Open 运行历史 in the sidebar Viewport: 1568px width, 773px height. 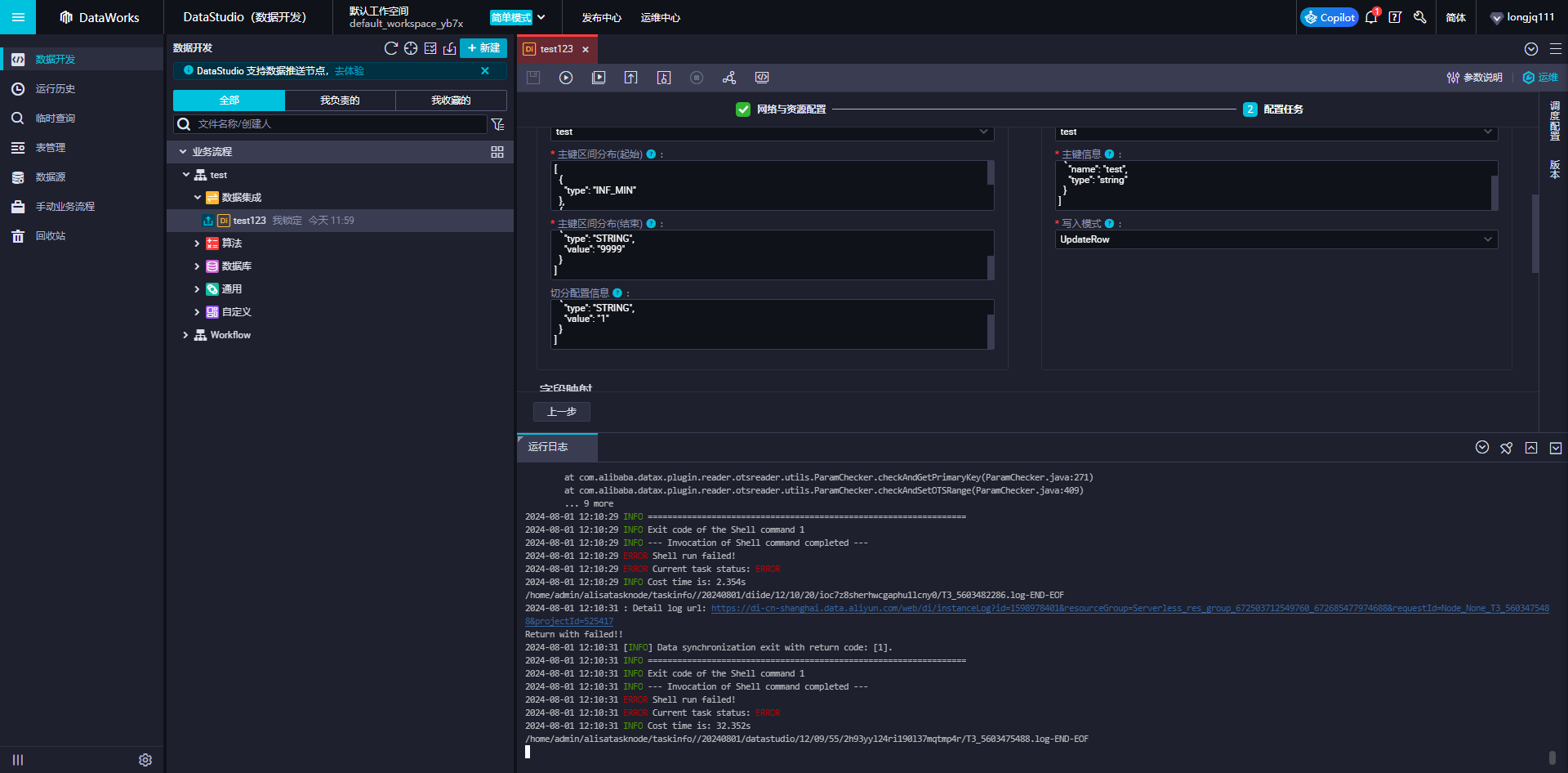[x=82, y=88]
